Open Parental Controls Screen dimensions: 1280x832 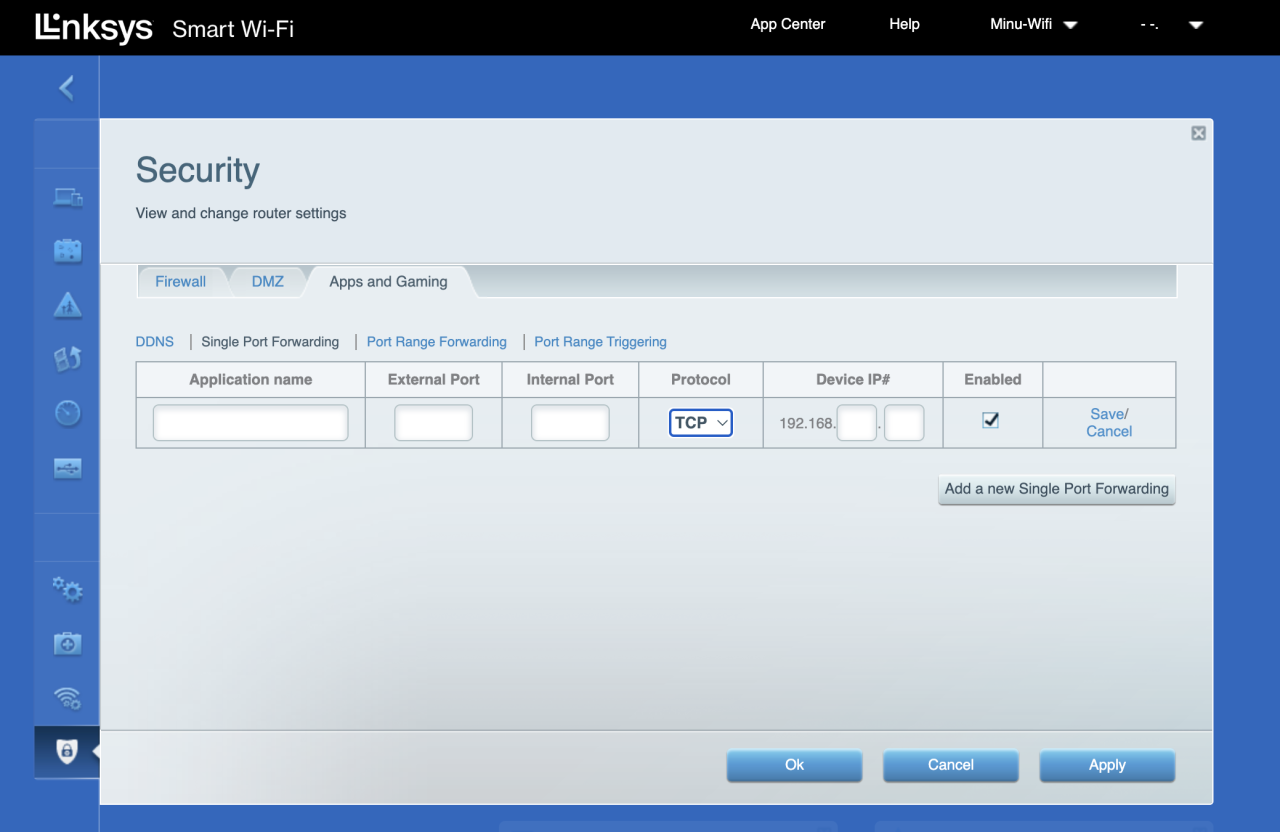tap(66, 304)
